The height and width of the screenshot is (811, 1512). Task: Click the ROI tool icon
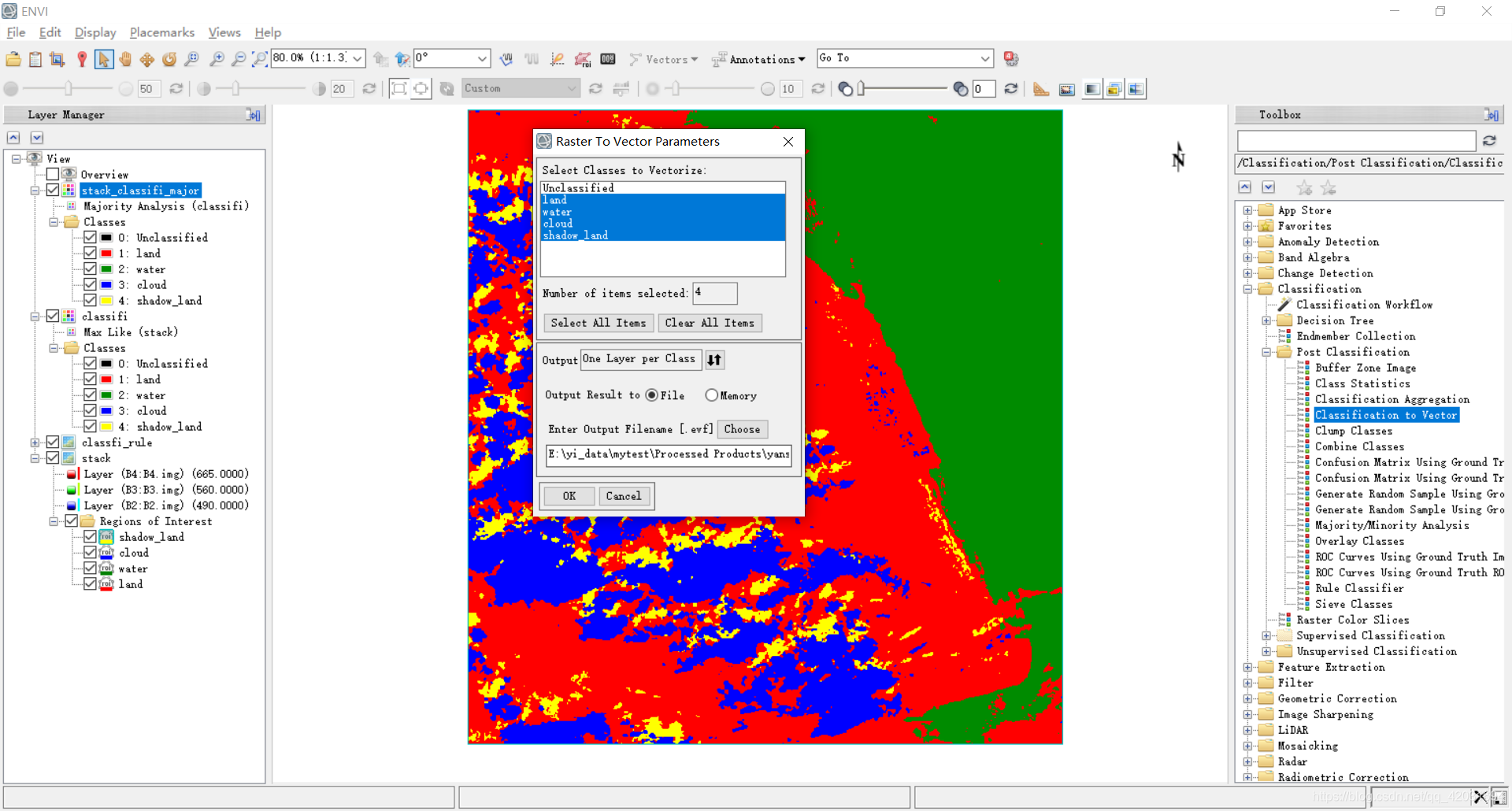pyautogui.click(x=583, y=59)
